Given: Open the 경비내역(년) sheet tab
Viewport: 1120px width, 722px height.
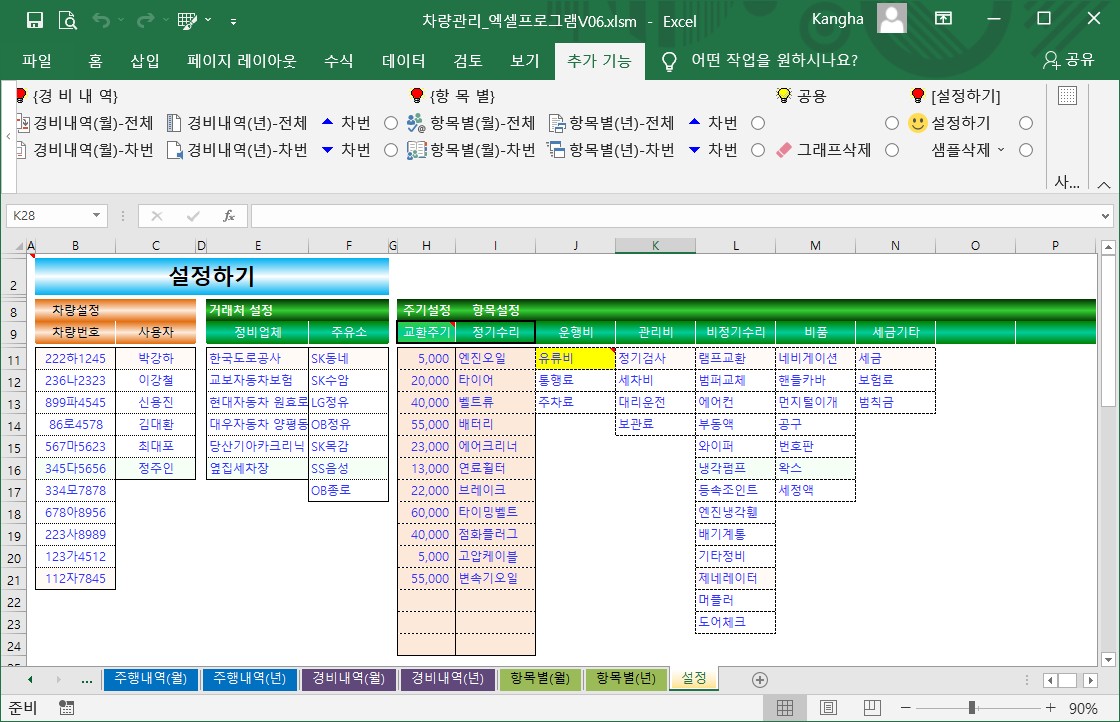Looking at the screenshot, I should 447,678.
